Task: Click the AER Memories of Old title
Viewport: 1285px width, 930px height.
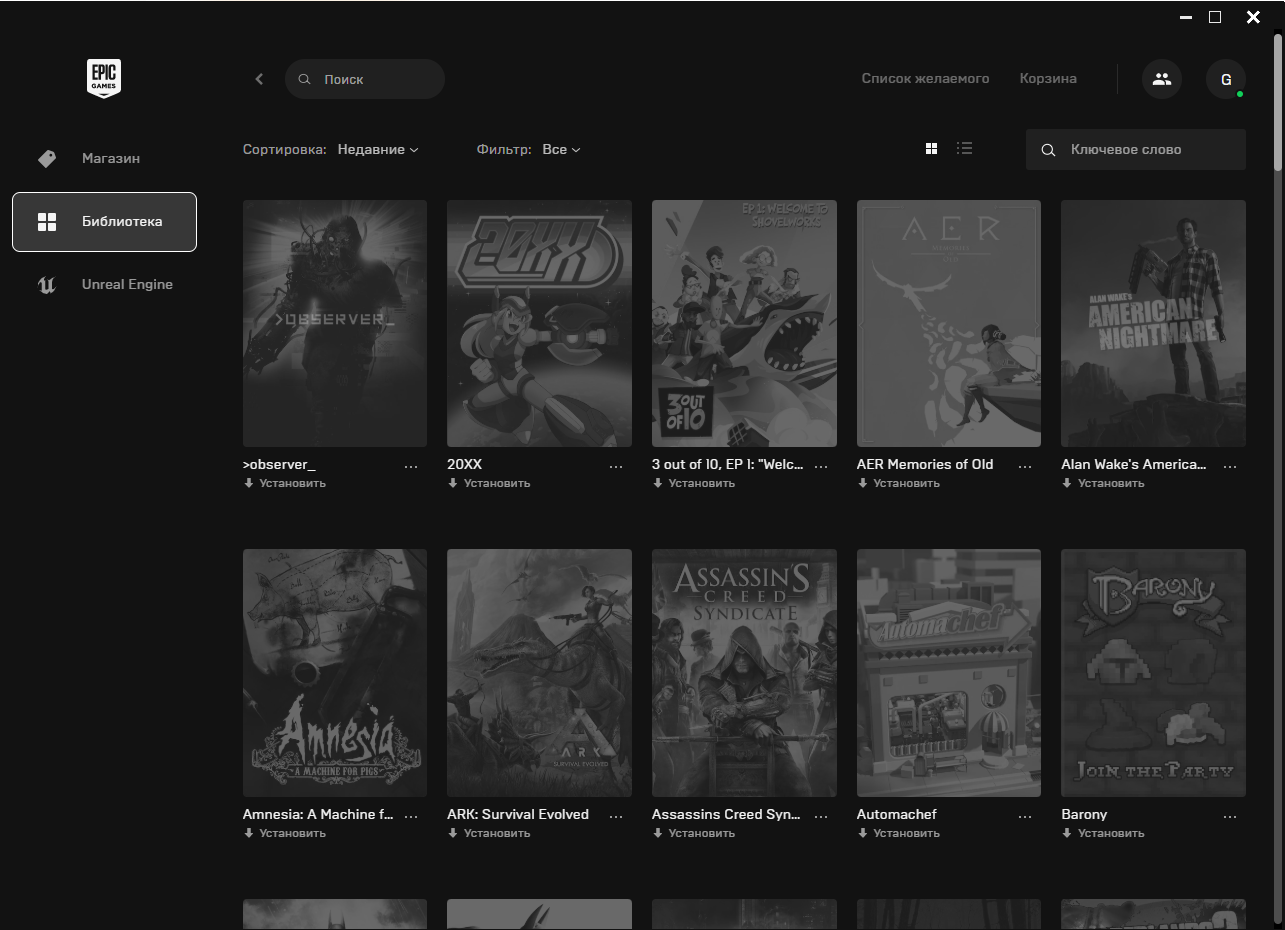Action: pyautogui.click(x=925, y=465)
